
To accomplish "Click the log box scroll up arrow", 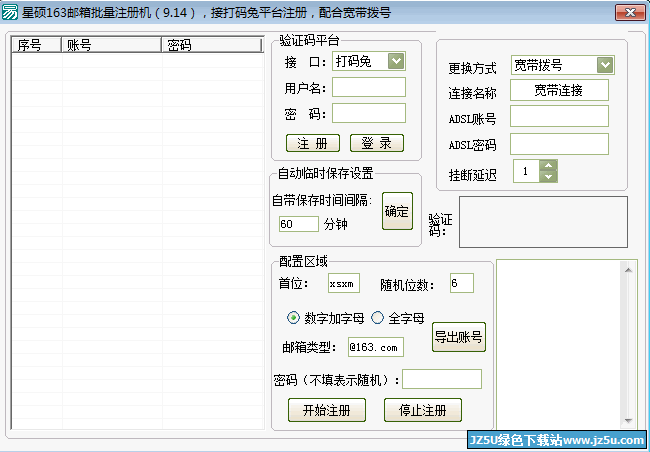I will [628, 270].
